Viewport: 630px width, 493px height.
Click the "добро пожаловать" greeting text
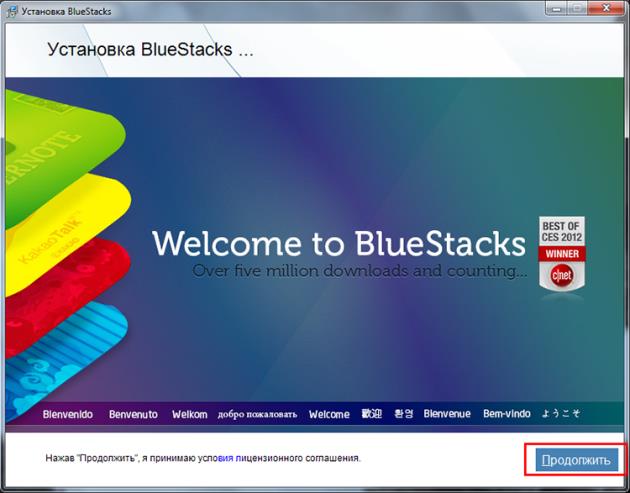coord(257,414)
